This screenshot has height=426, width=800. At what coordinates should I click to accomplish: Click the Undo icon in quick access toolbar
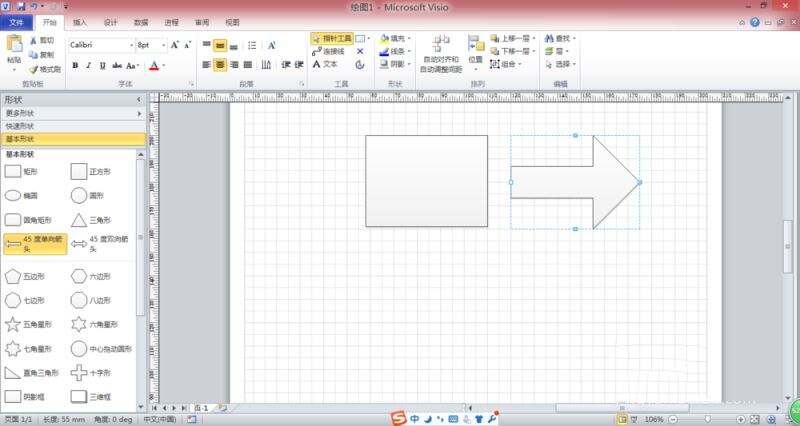[34, 7]
